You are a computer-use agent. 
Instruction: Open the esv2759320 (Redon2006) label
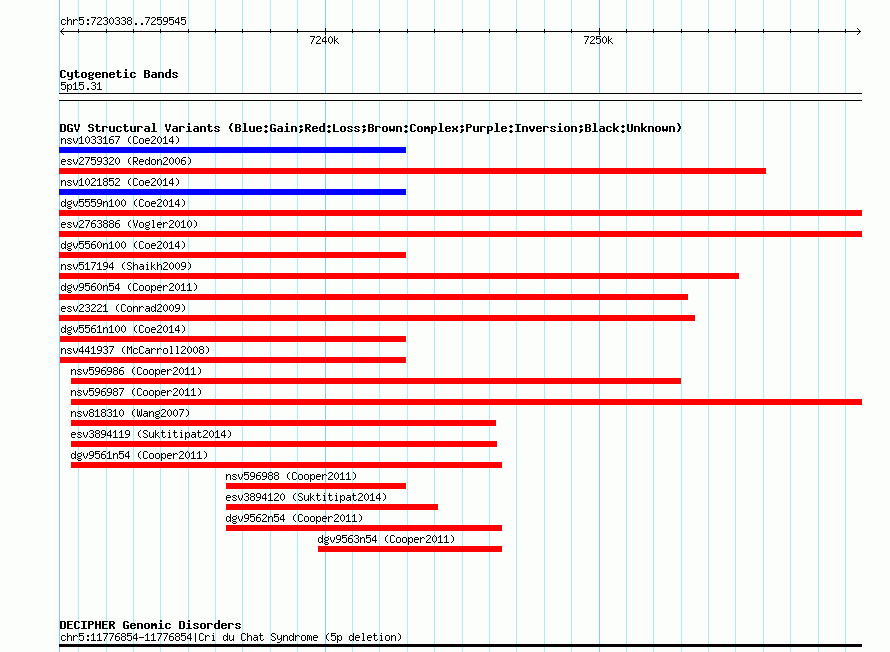[126, 161]
